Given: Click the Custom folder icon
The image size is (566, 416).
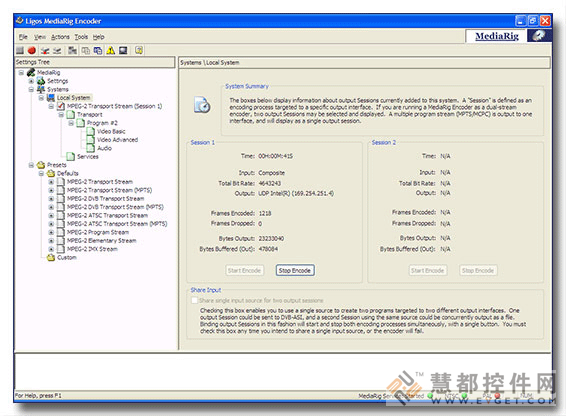Looking at the screenshot, I should coord(51,257).
